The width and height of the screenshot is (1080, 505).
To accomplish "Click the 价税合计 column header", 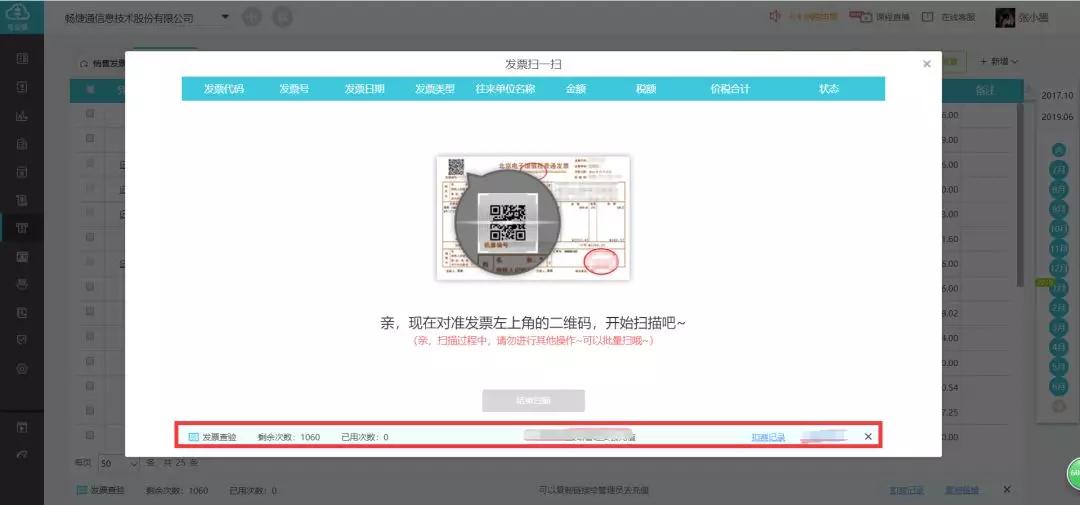I will [x=730, y=89].
